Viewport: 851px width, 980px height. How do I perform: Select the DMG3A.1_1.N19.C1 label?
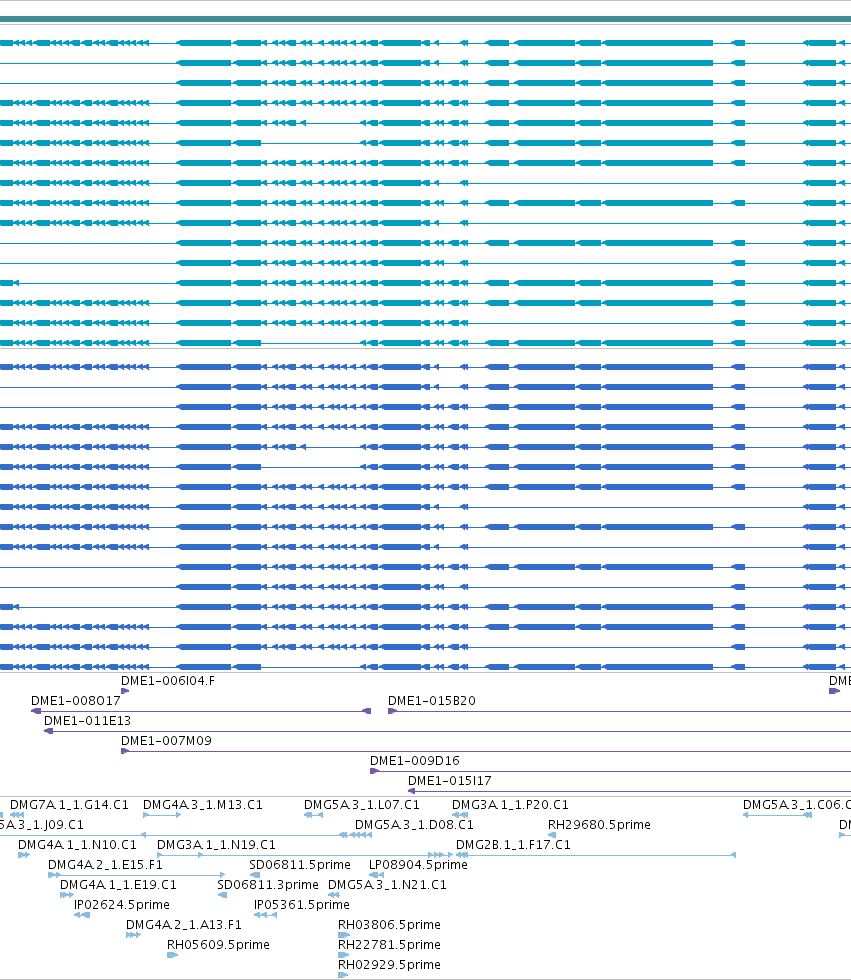216,844
